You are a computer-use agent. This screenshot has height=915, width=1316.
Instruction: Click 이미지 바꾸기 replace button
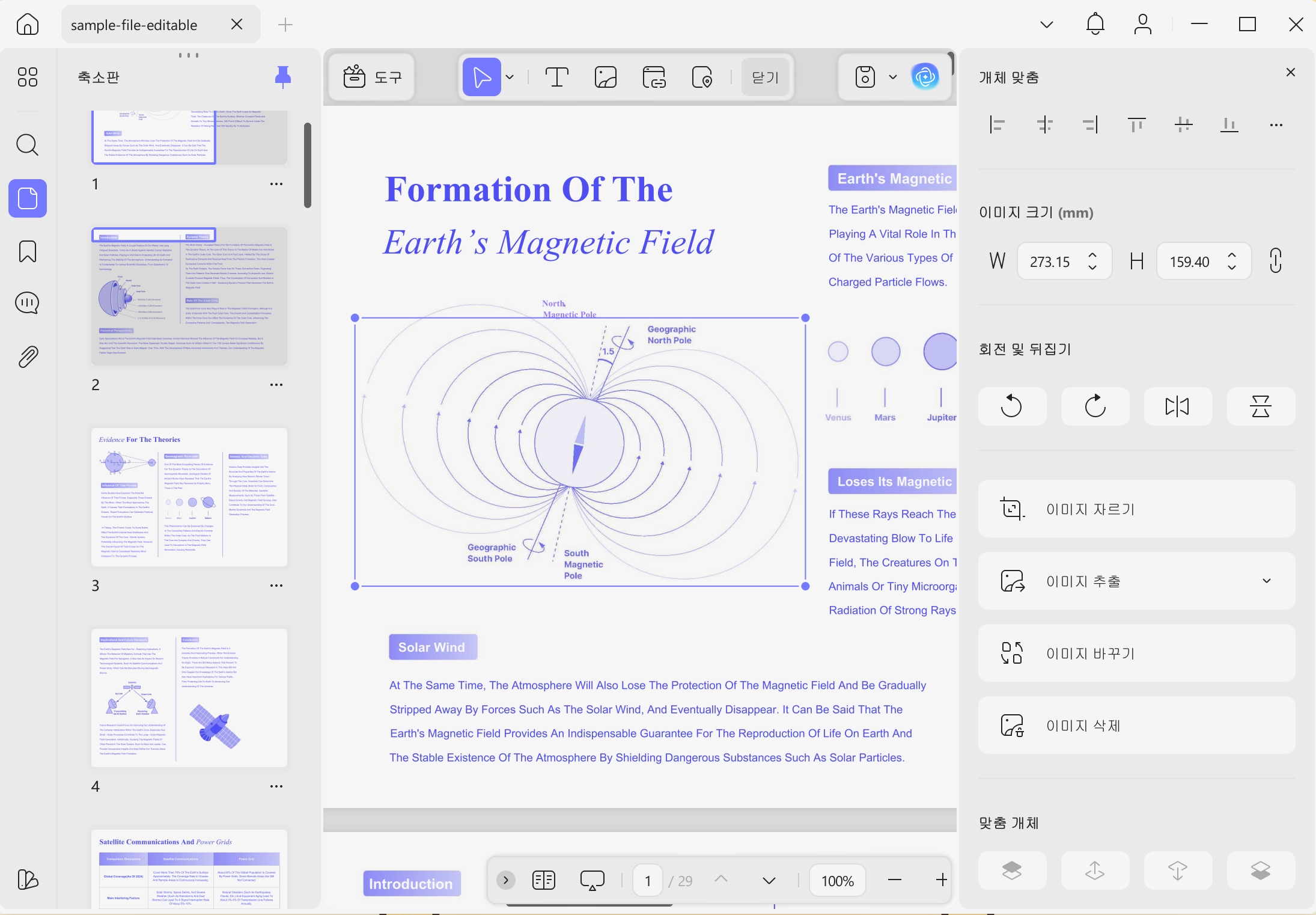tap(1136, 653)
